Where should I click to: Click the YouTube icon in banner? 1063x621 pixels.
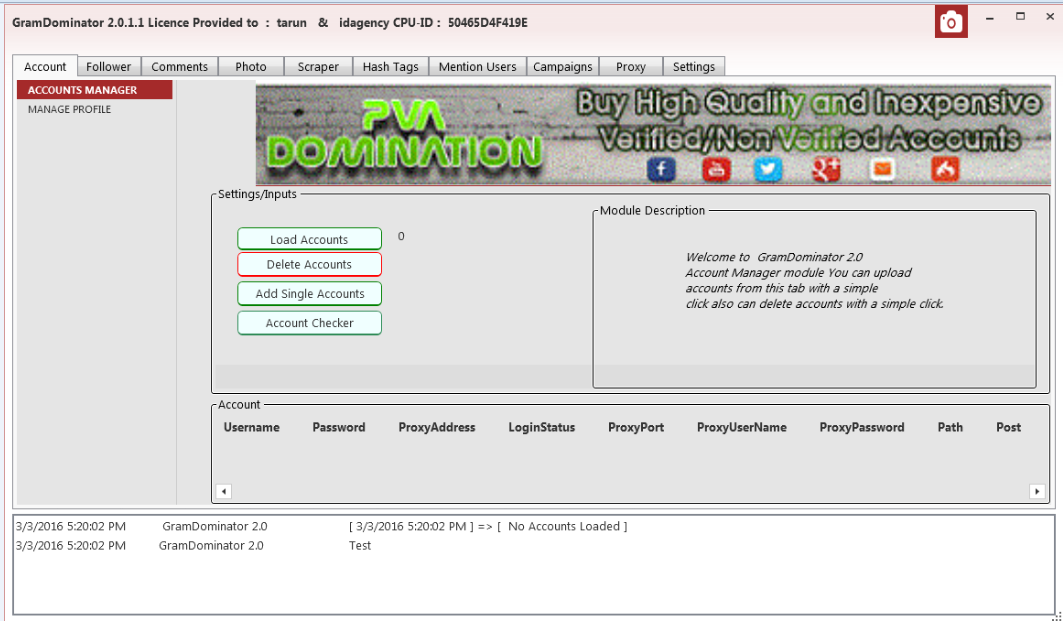pyautogui.click(x=716, y=169)
